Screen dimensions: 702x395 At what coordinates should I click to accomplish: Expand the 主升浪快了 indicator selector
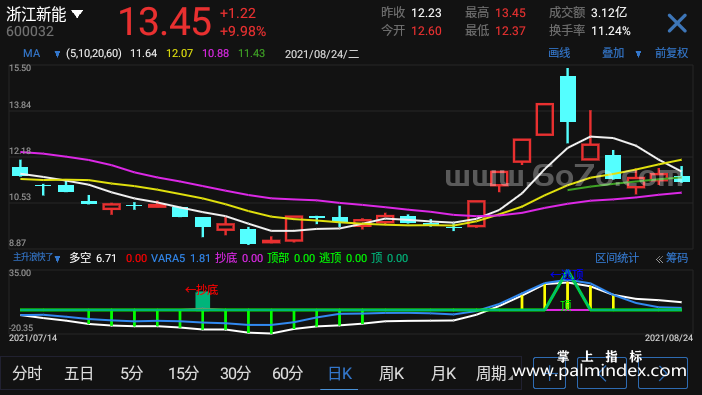[x=57, y=258]
